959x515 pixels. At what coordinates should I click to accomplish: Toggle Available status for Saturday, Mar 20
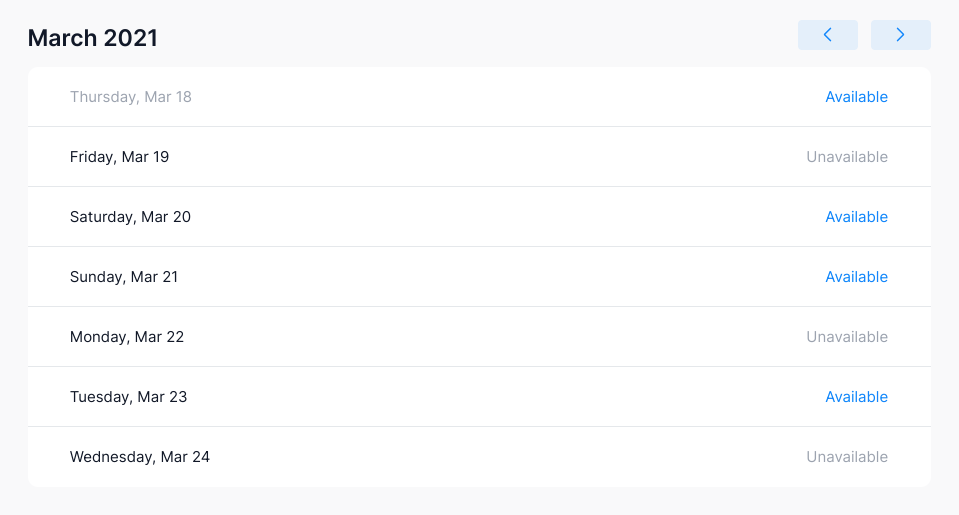tap(856, 217)
